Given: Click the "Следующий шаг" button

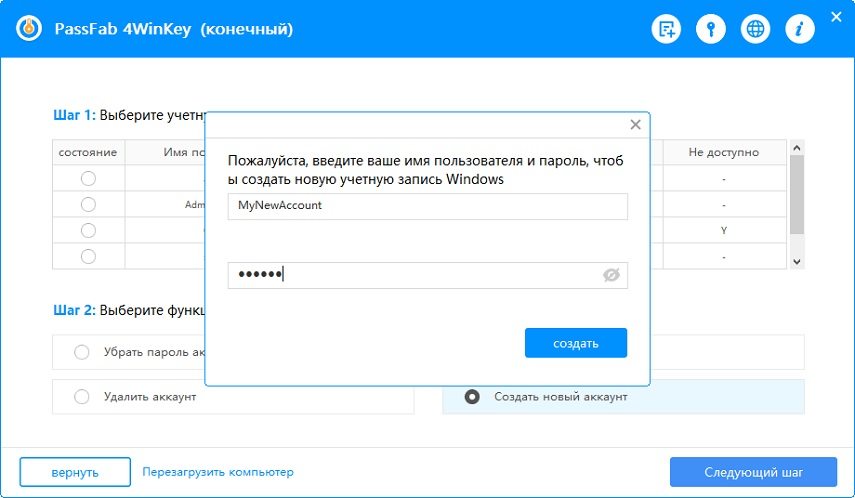Looking at the screenshot, I should [x=752, y=472].
